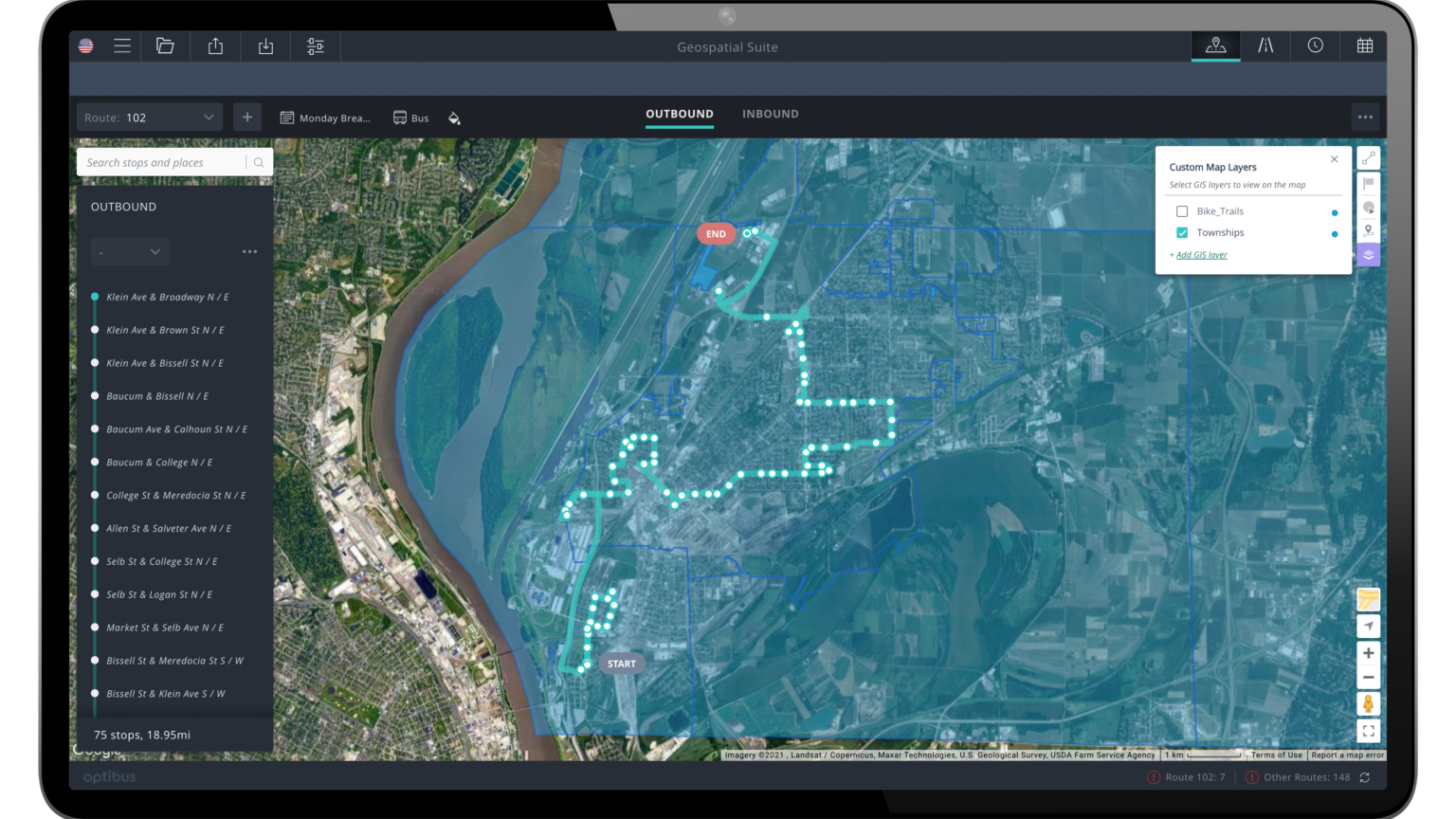This screenshot has height=819, width=1456.
Task: Open the flag annotation tool
Action: point(1368,183)
